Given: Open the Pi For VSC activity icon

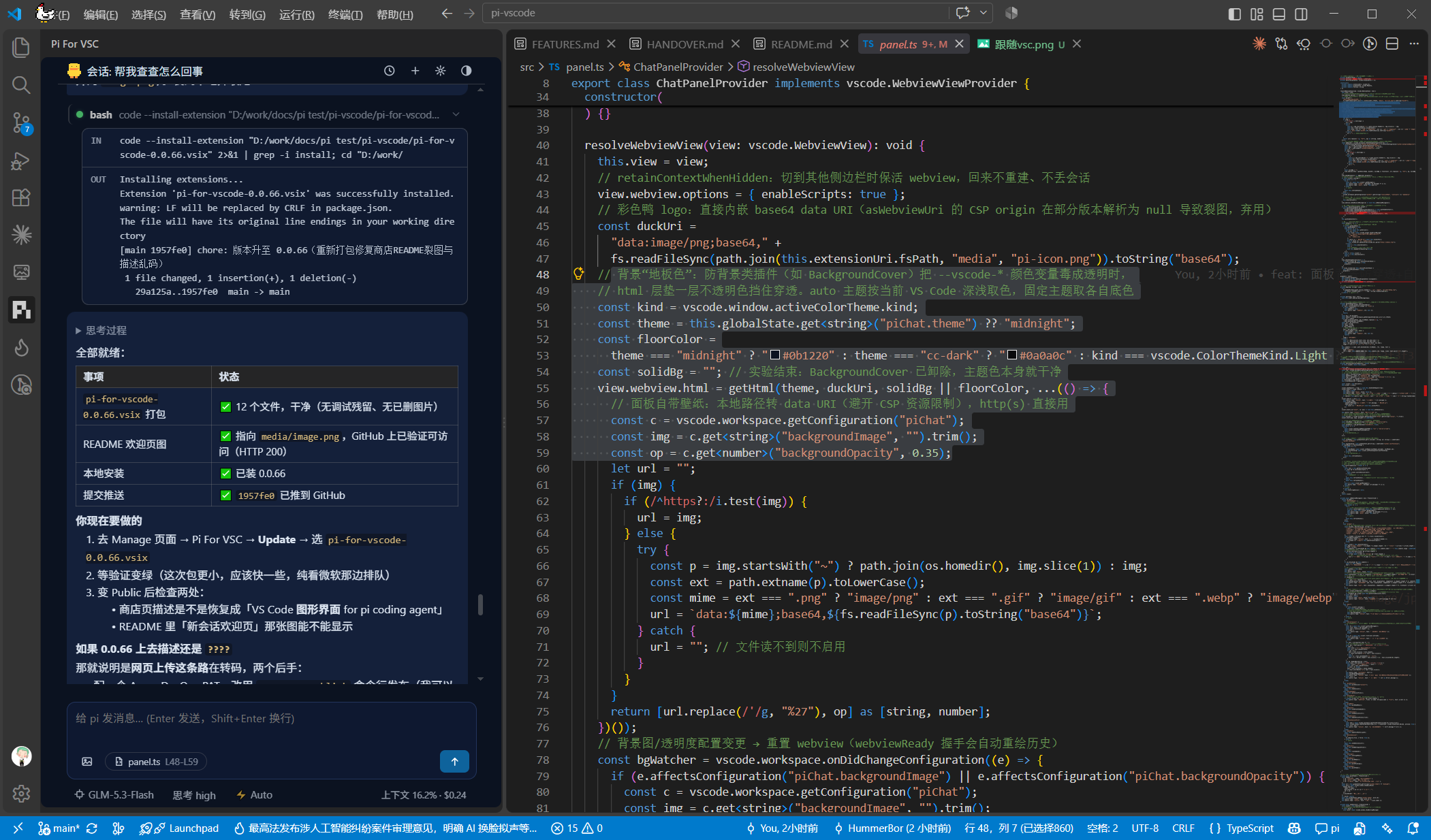Looking at the screenshot, I should pos(21,310).
